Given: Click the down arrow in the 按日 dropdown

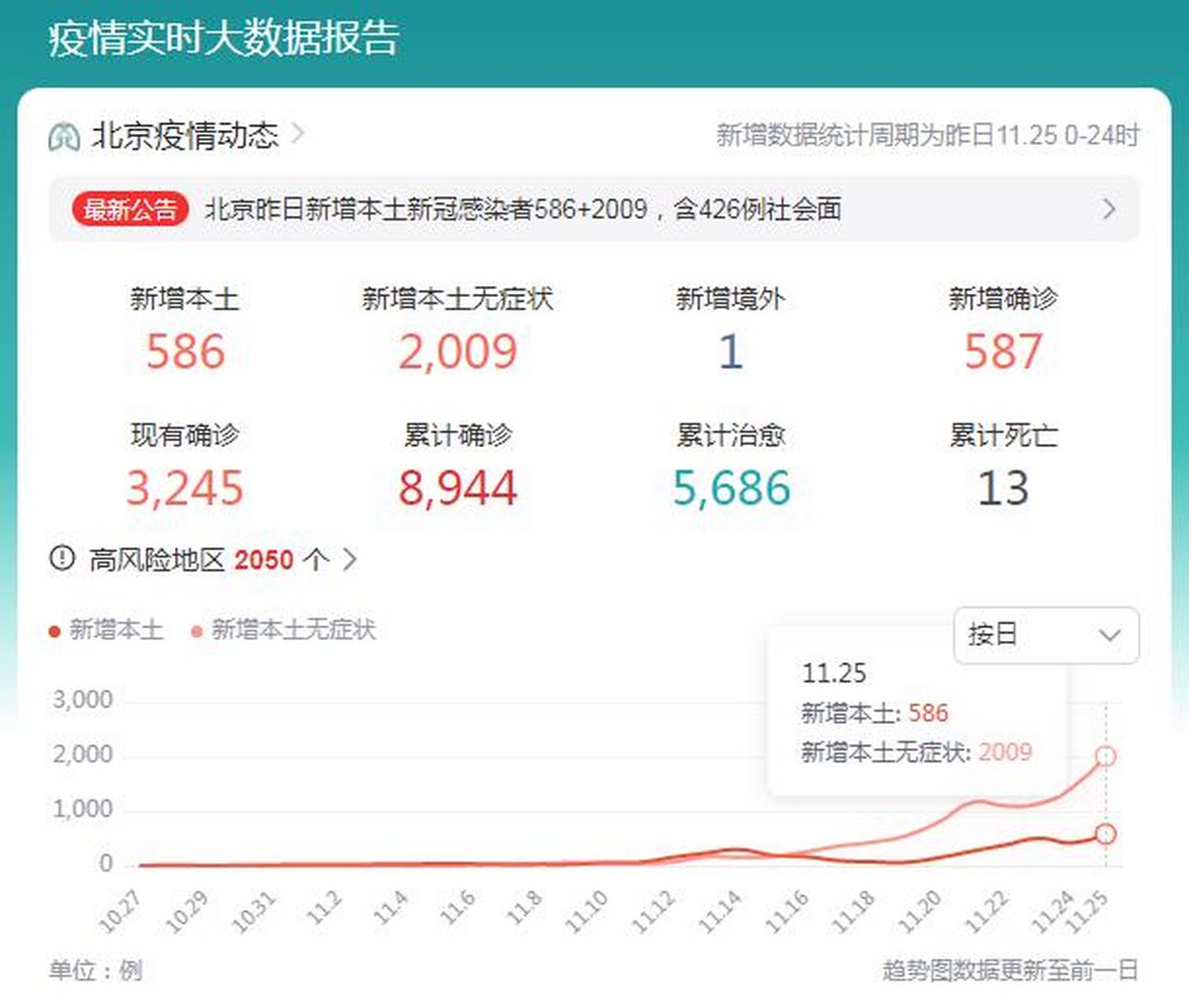Looking at the screenshot, I should [x=1109, y=636].
